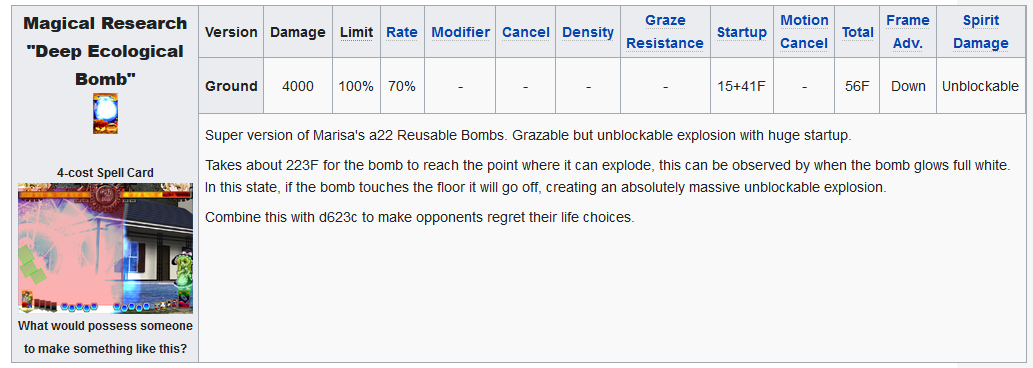Viewport: 1033px width, 368px height.
Task: Open the Density column header link
Action: pyautogui.click(x=588, y=32)
